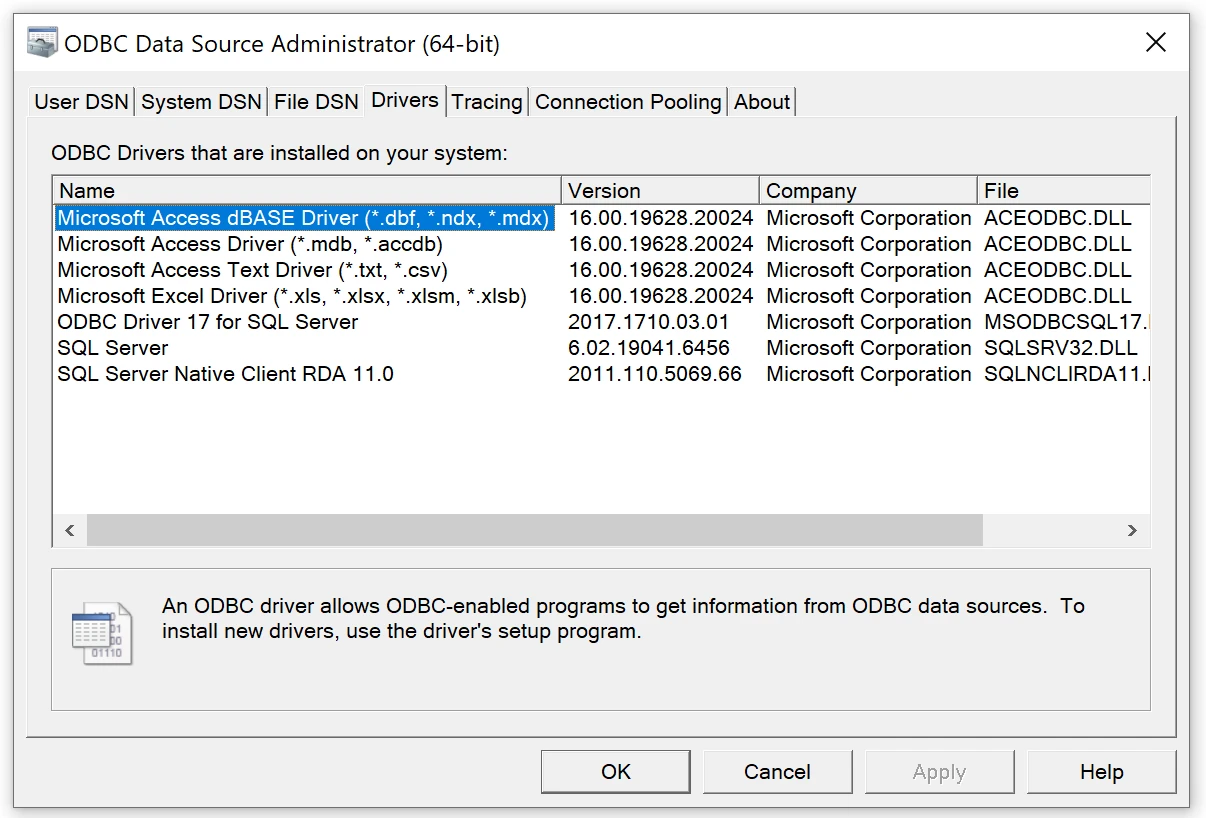This screenshot has width=1206, height=818.
Task: Click the horizontal scrollbar right arrow
Action: (x=1132, y=531)
